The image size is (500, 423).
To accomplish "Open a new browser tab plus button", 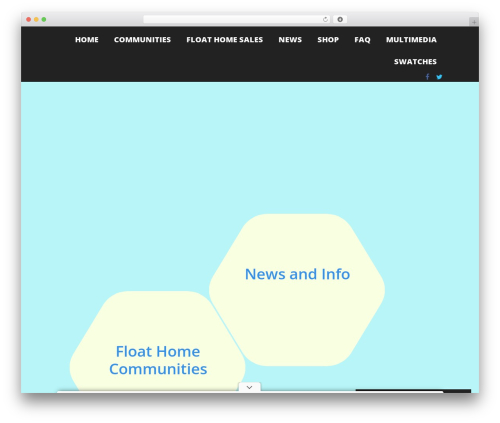I will coord(474,22).
